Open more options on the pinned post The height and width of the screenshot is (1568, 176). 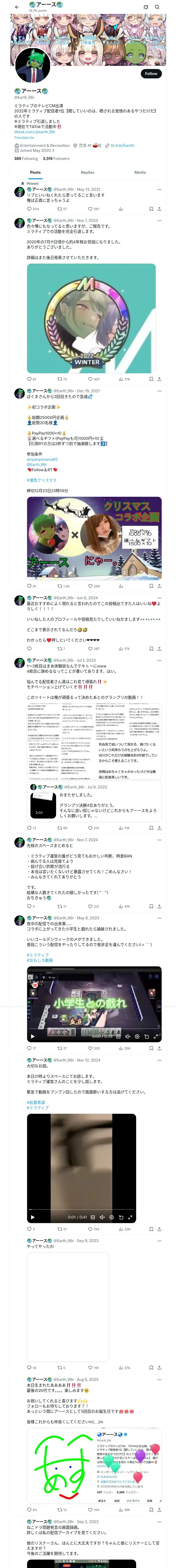(159, 189)
